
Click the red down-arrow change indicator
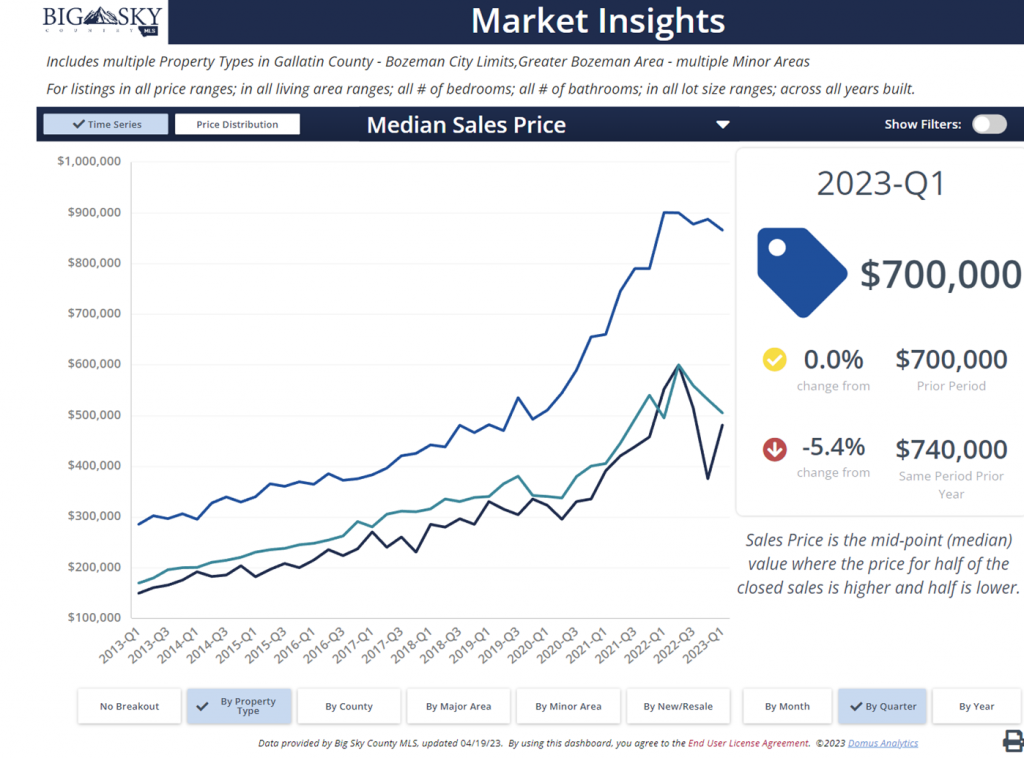pos(774,449)
